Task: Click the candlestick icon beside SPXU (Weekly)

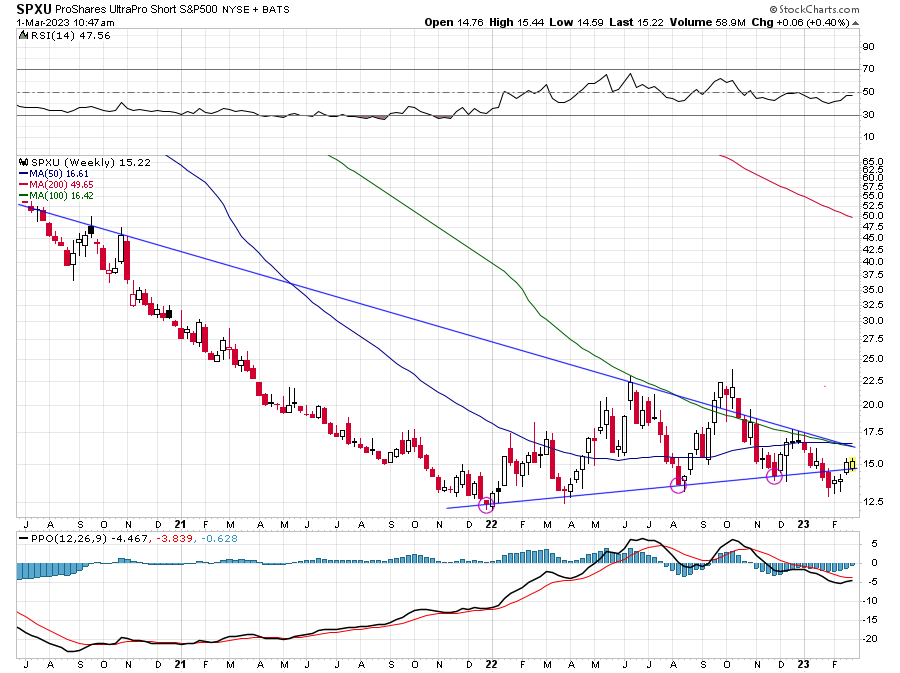Action: (x=24, y=162)
